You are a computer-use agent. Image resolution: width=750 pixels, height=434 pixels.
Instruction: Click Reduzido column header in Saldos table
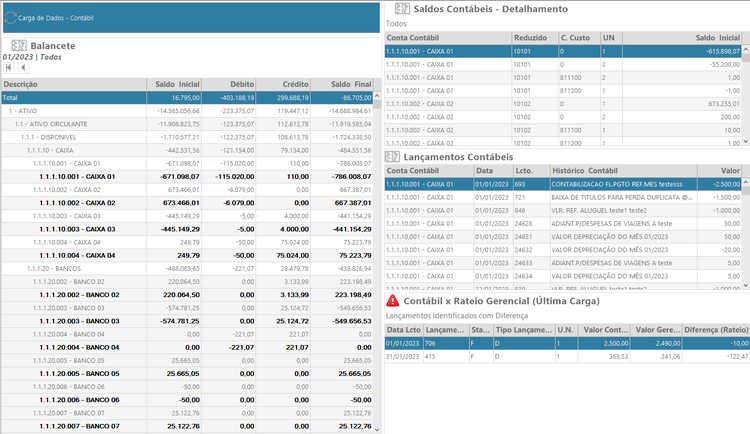(x=535, y=38)
